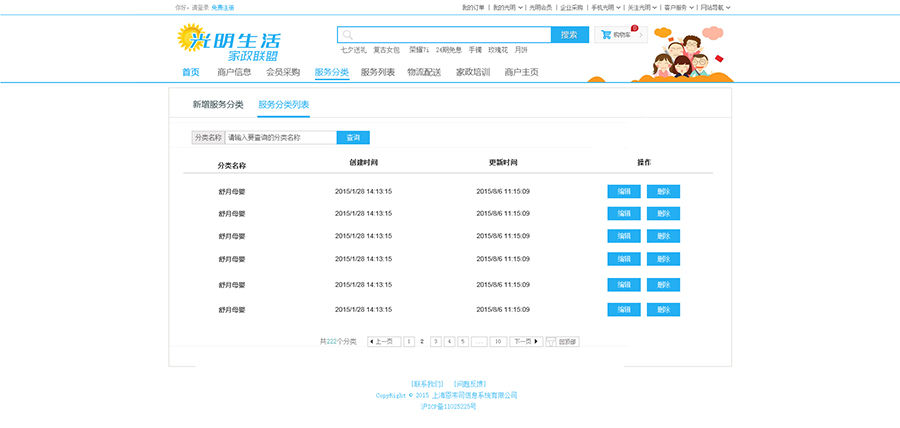Click the blue 搜索 search button
Viewport: 900px width, 428px height.
568,35
